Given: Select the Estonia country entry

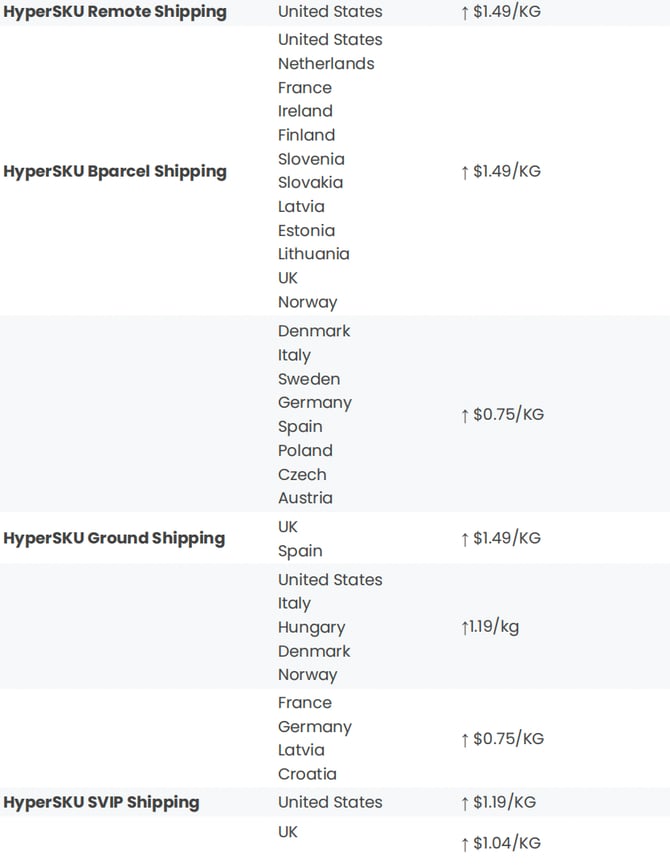Looking at the screenshot, I should [x=306, y=230].
